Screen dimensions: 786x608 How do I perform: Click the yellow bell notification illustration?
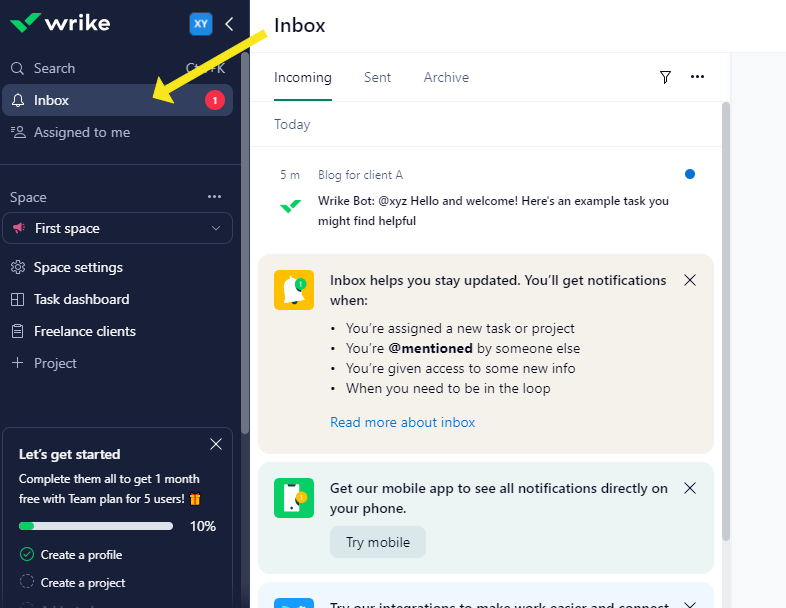294,290
